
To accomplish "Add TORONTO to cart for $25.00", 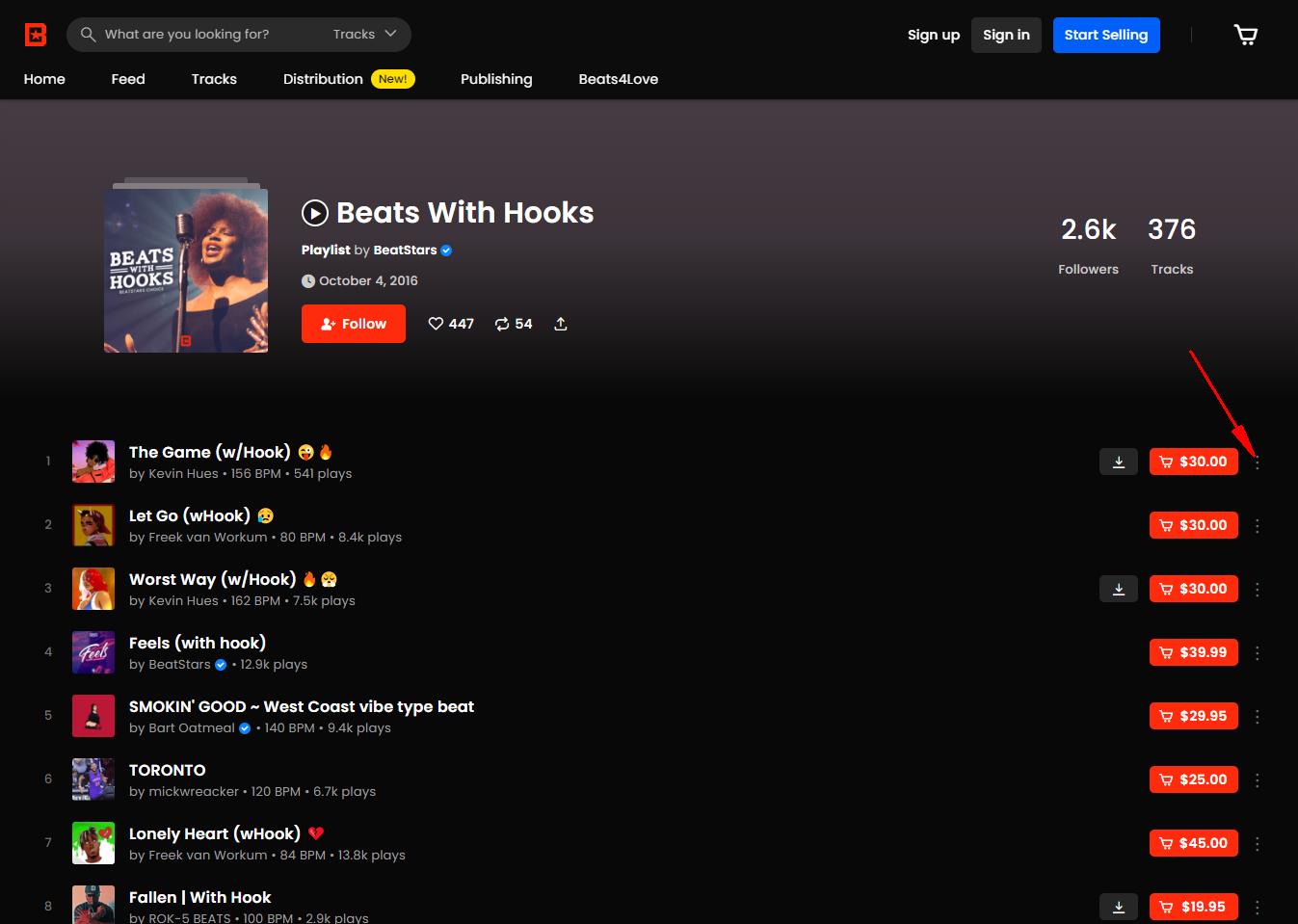I will click(x=1193, y=779).
